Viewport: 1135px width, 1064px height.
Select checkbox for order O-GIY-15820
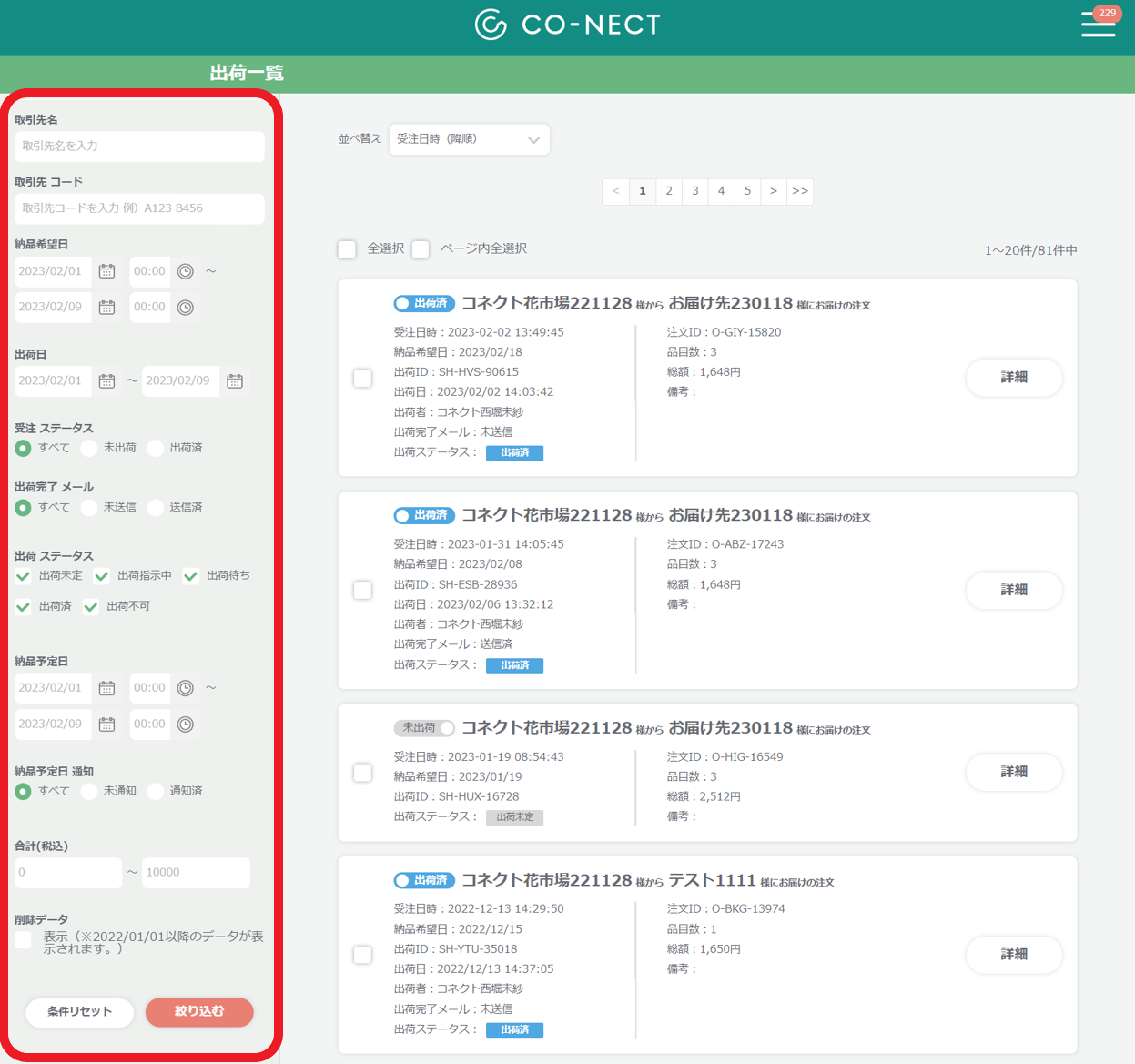(x=362, y=378)
